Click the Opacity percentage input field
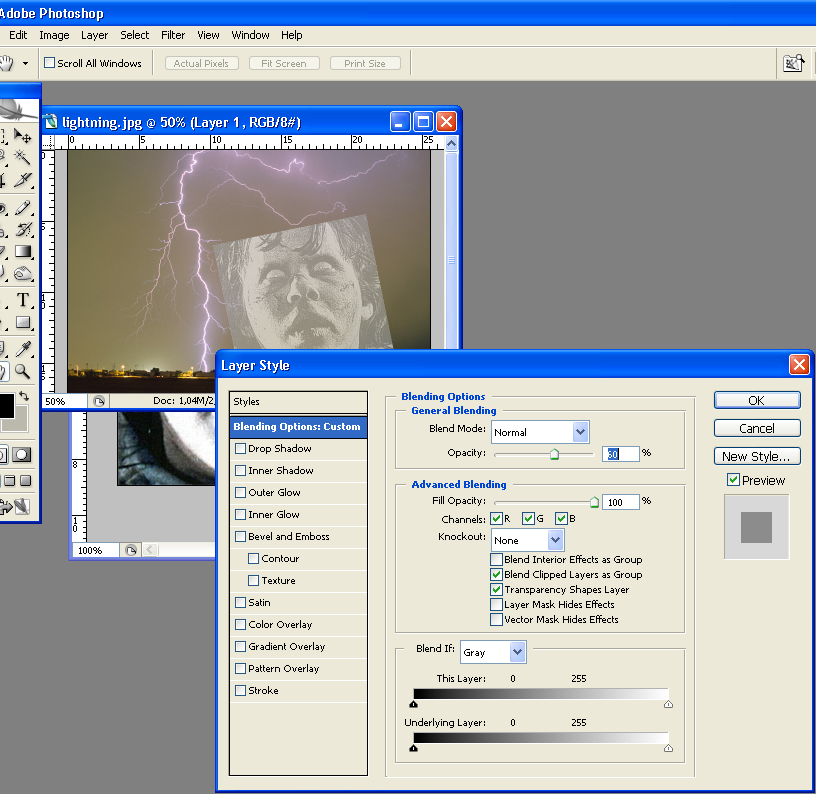The height and width of the screenshot is (794, 816). point(621,454)
